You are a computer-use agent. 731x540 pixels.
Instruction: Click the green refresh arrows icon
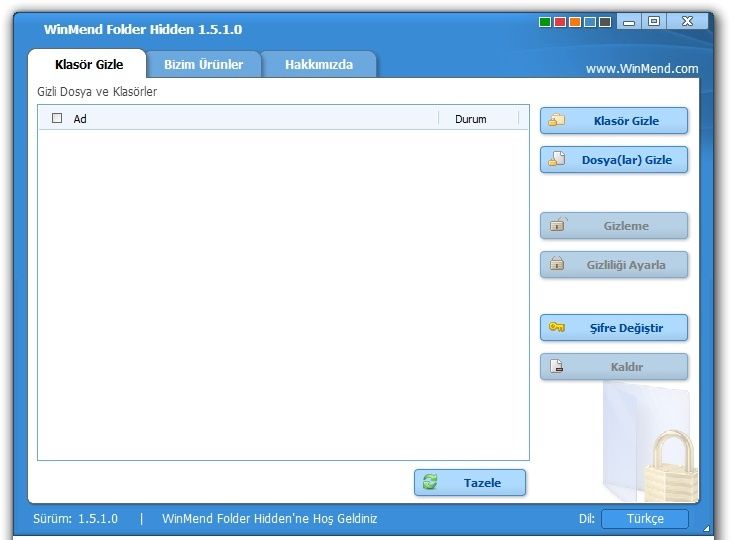[430, 482]
